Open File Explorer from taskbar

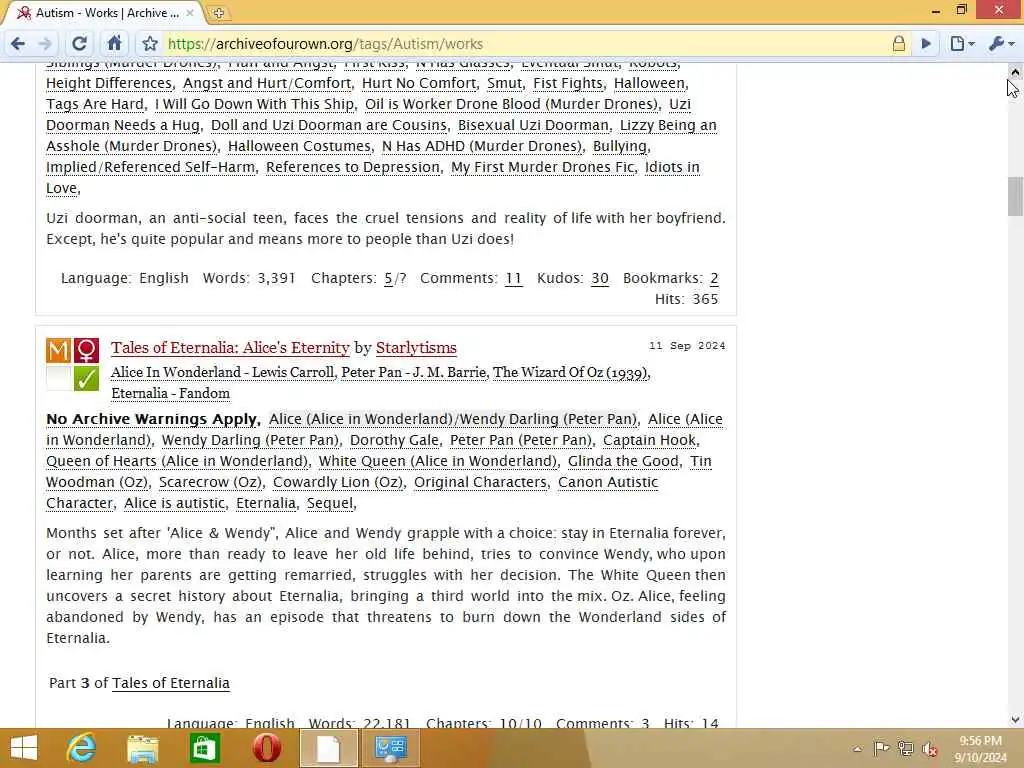click(x=142, y=748)
